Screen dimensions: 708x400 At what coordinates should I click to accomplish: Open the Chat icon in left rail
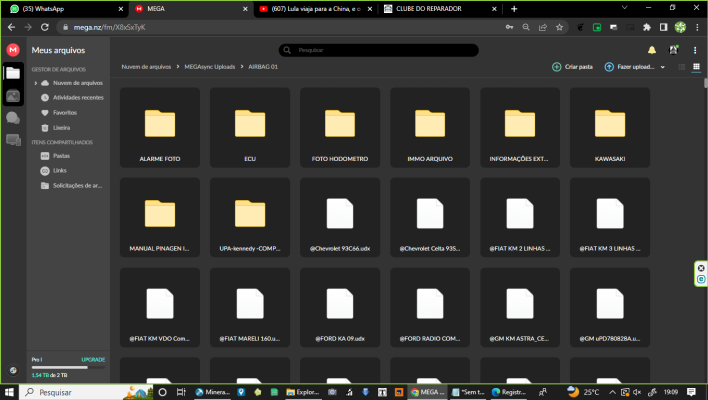click(x=13, y=117)
